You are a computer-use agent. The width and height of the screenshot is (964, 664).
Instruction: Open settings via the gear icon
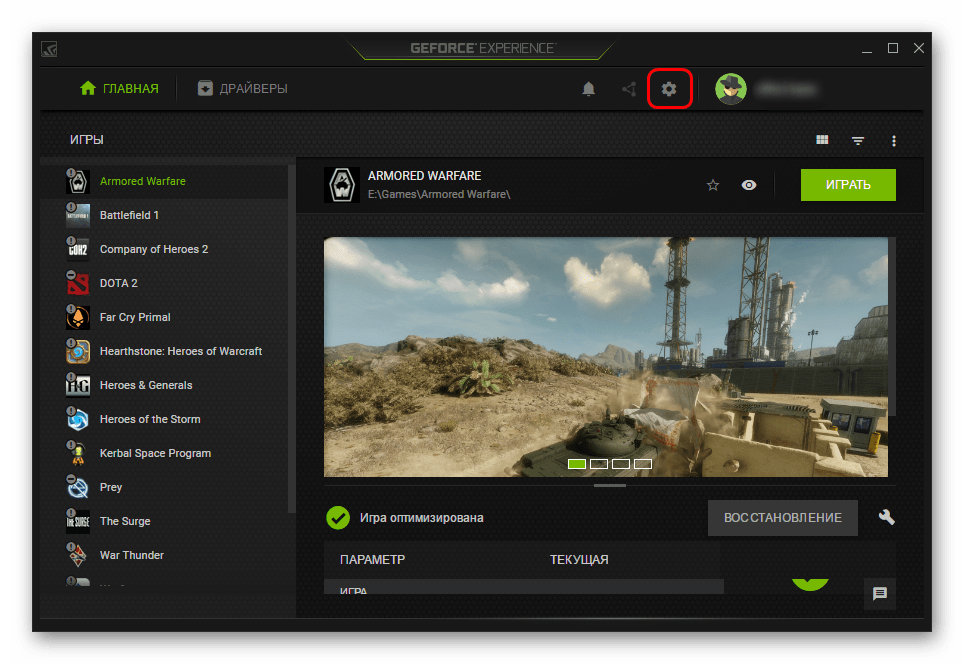(x=669, y=89)
